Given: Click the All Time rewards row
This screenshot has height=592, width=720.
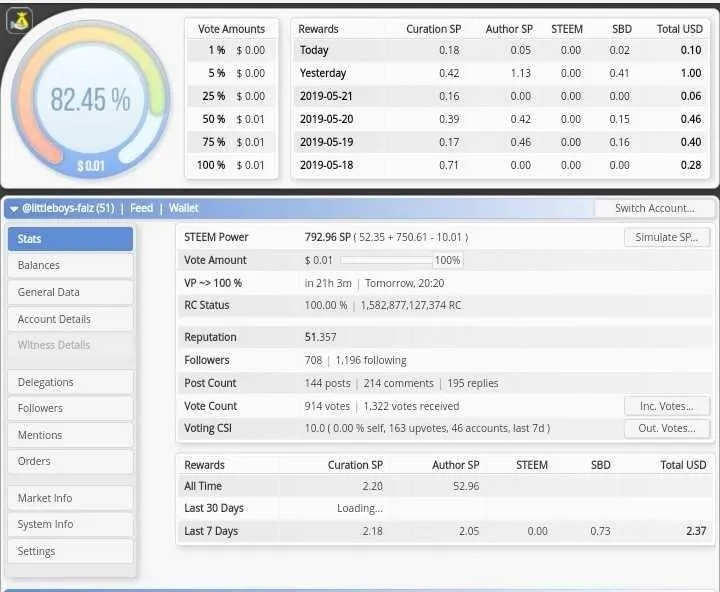Looking at the screenshot, I should point(445,486).
